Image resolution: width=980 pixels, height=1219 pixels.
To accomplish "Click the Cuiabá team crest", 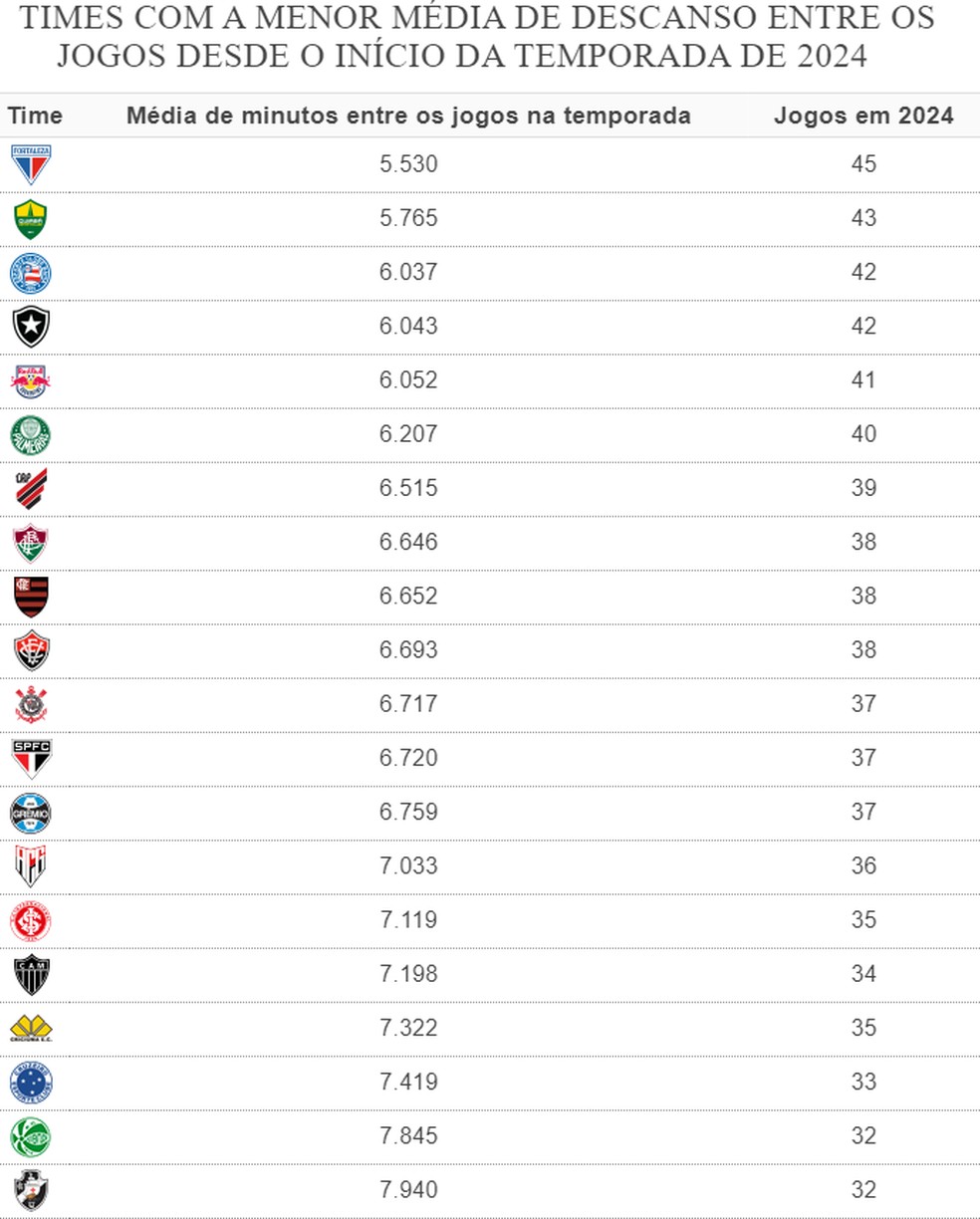I will coord(31,219).
